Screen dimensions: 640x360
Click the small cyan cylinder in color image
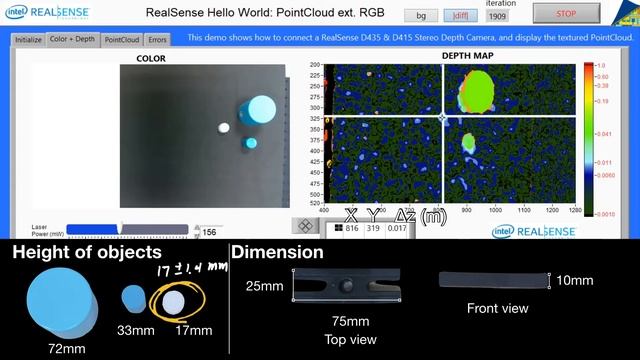[249, 143]
